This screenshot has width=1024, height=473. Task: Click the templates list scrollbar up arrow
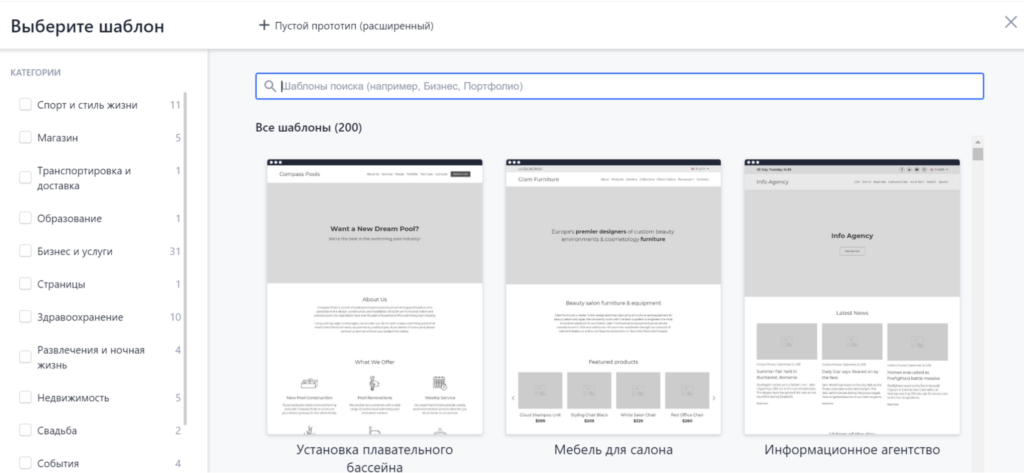click(x=978, y=142)
